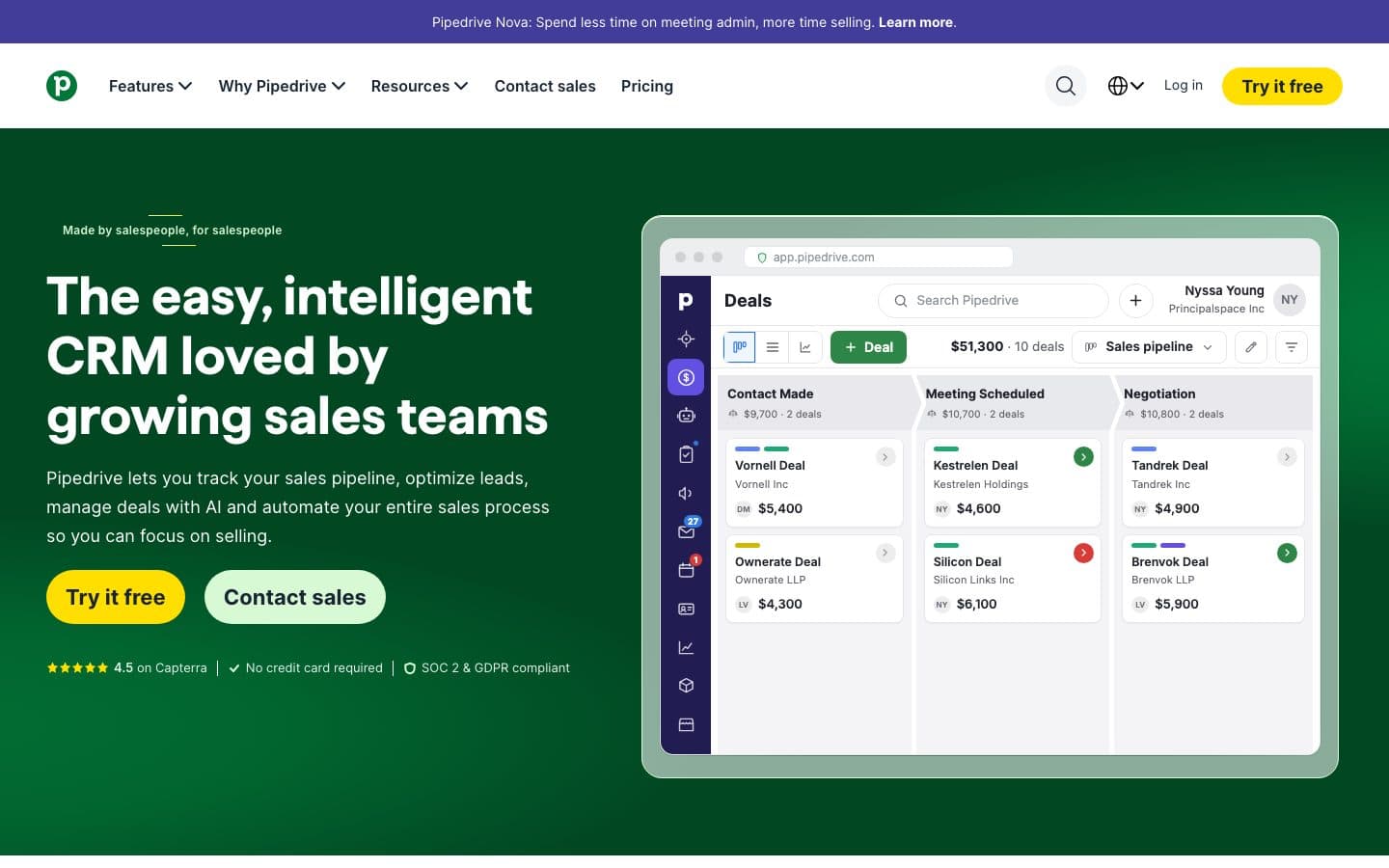Open the marketplace icon at sidebar bottom
The image size is (1389, 868).
pyautogui.click(x=686, y=724)
